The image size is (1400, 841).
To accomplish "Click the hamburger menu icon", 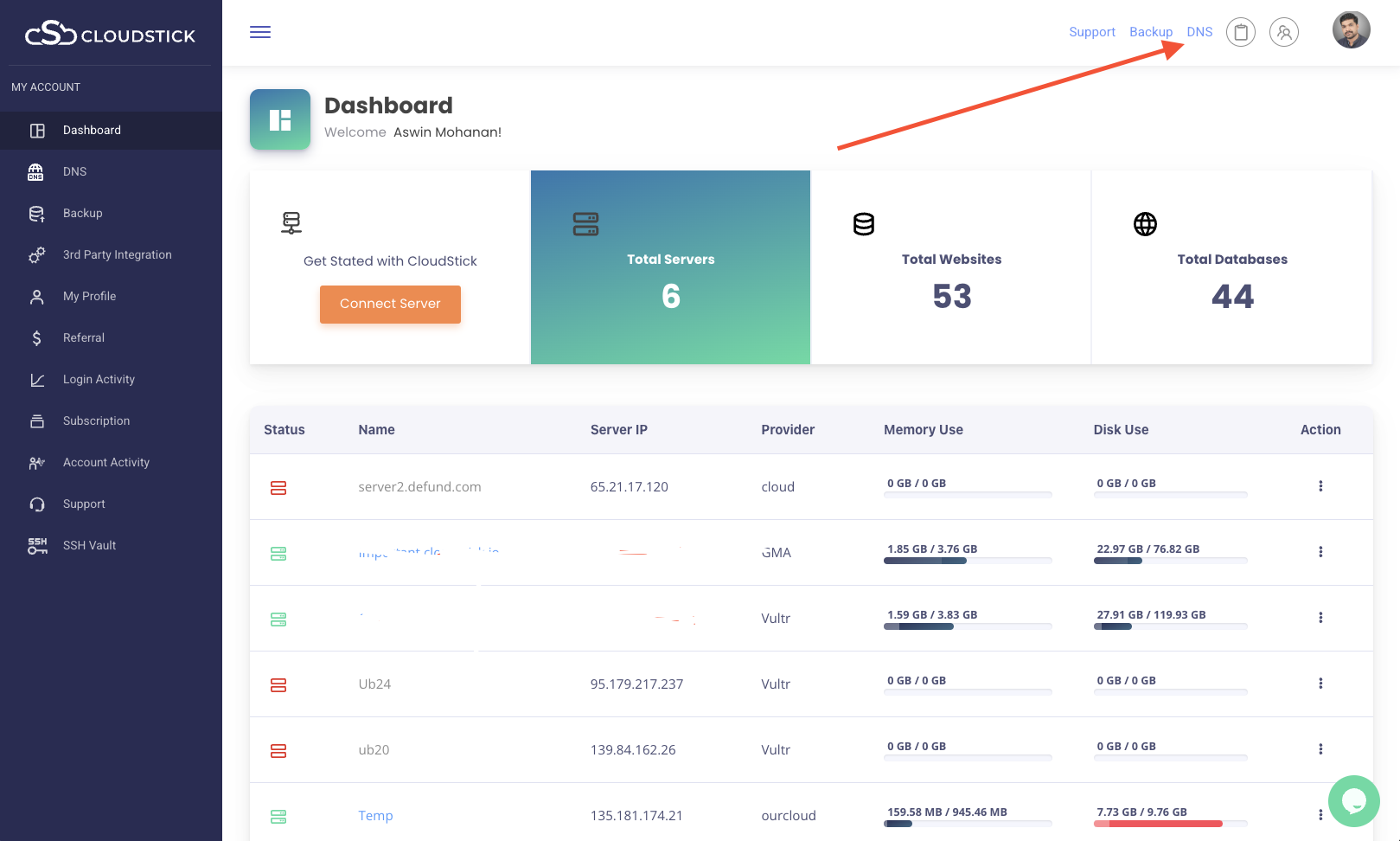I will [260, 32].
